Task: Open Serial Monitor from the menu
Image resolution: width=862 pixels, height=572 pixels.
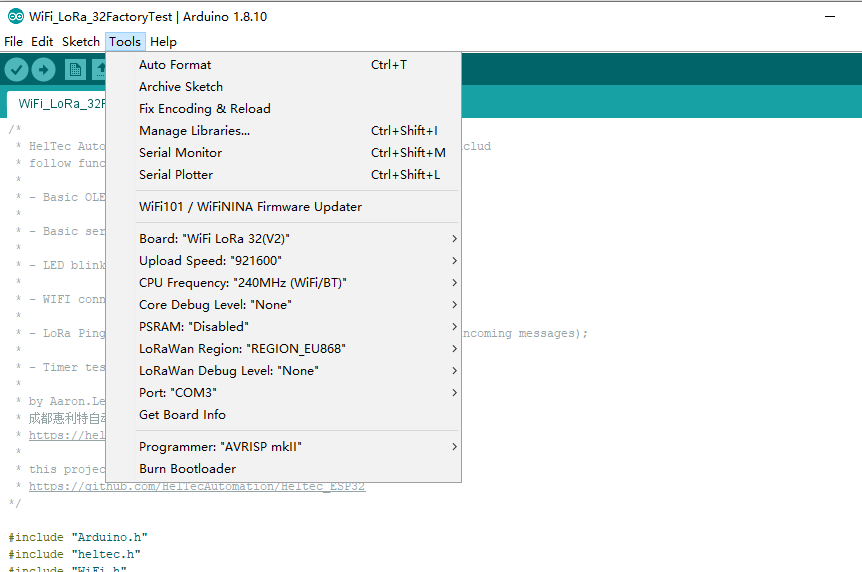Action: tap(180, 153)
